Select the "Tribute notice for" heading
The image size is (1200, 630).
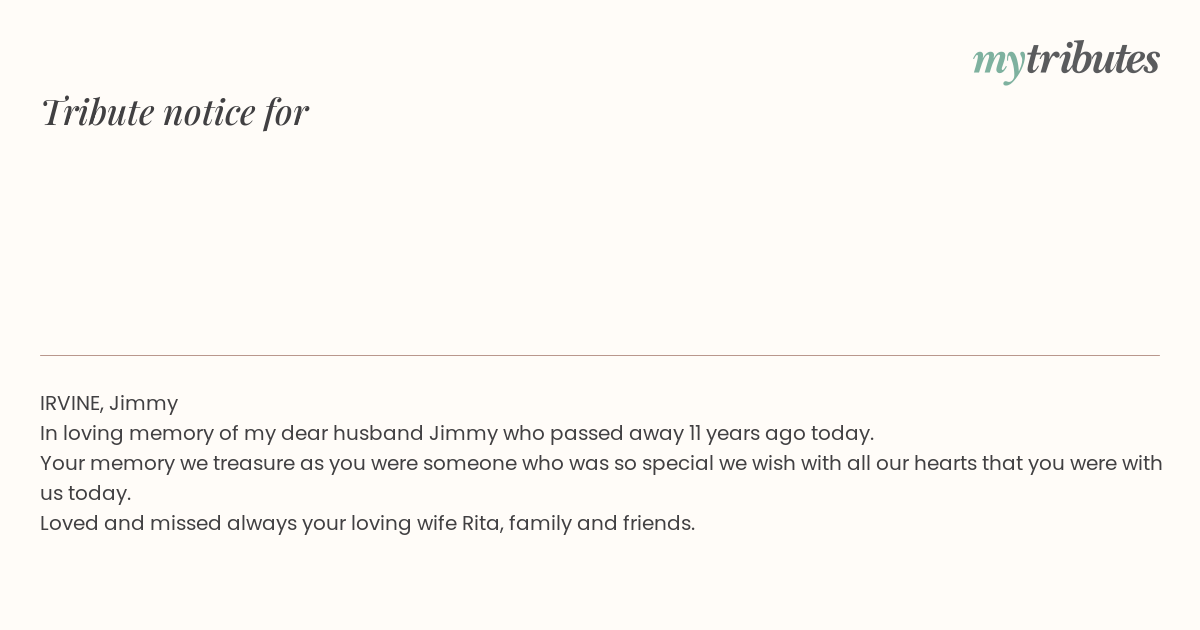click(x=174, y=112)
